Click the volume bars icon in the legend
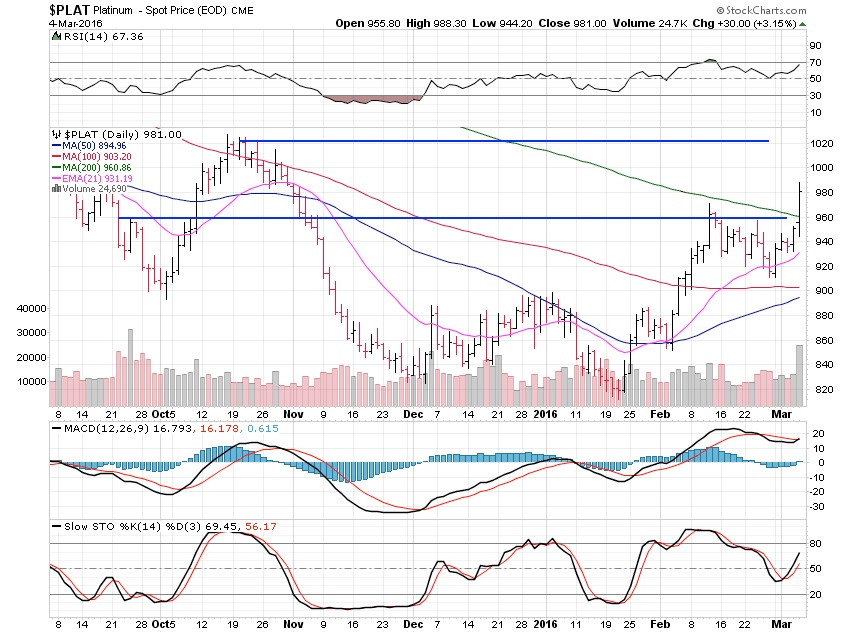 click(x=56, y=189)
